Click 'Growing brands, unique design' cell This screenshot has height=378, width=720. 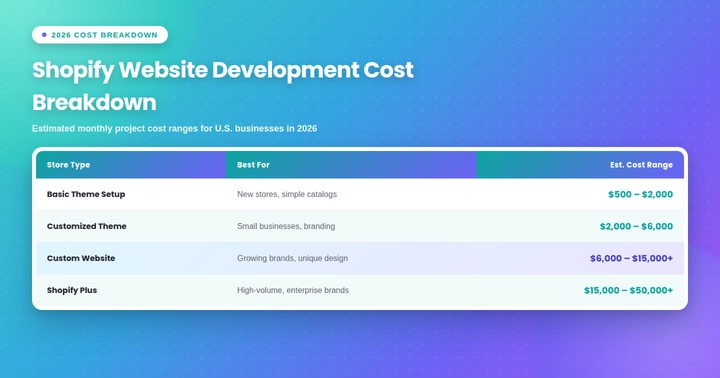351,259
